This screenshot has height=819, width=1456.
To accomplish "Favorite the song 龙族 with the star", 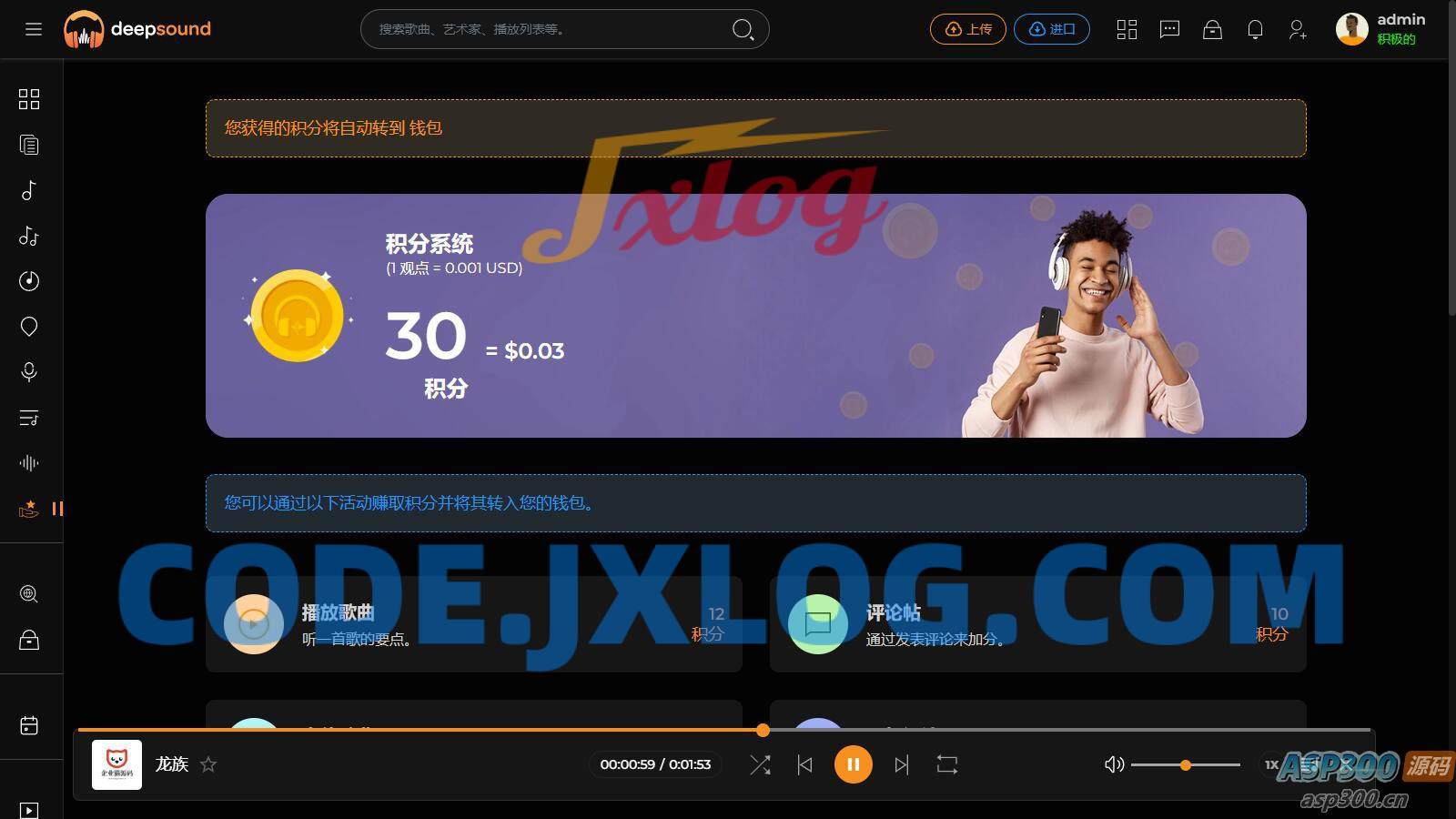I will point(208,764).
